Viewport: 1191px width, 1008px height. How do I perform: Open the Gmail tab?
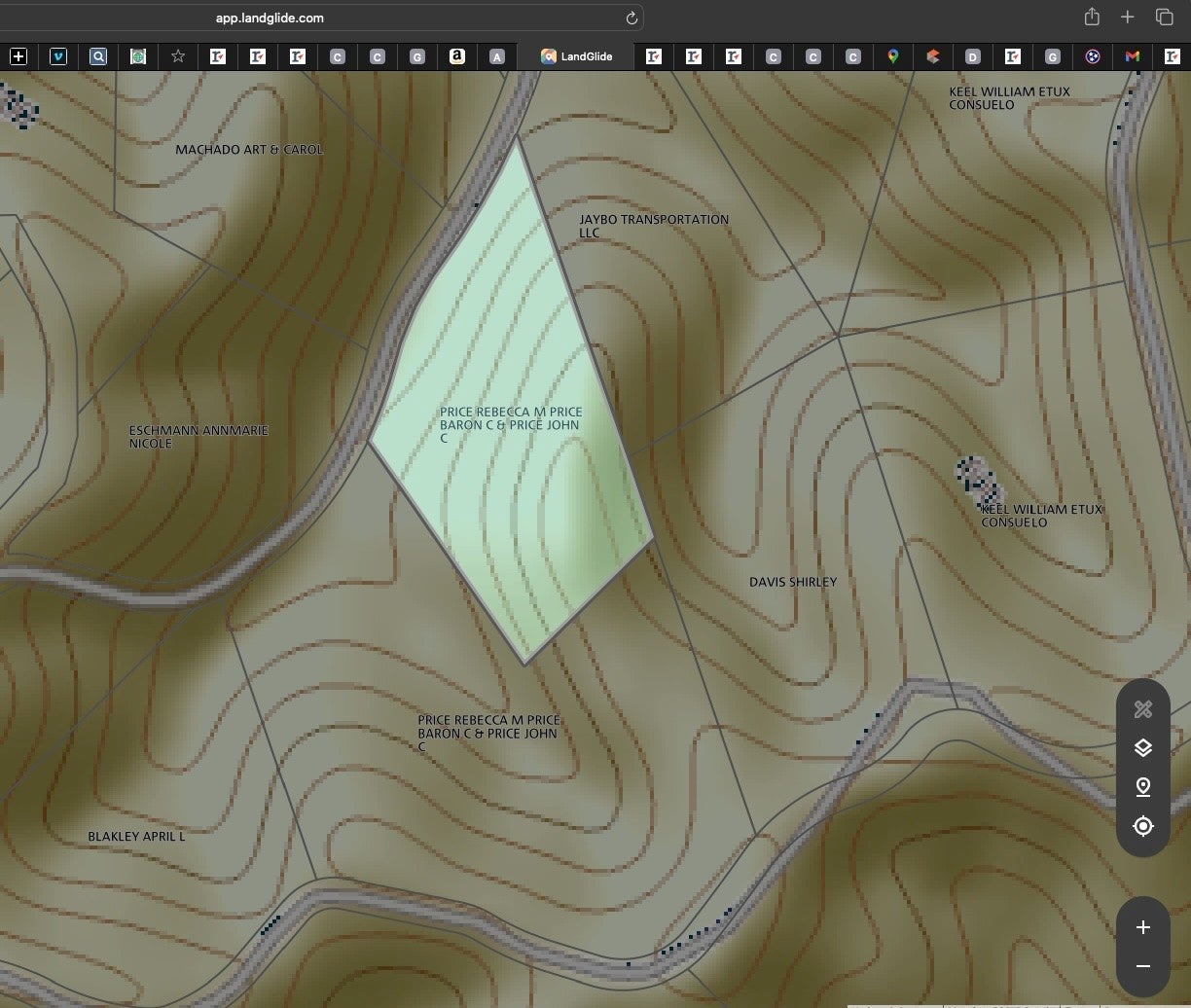pyautogui.click(x=1132, y=56)
